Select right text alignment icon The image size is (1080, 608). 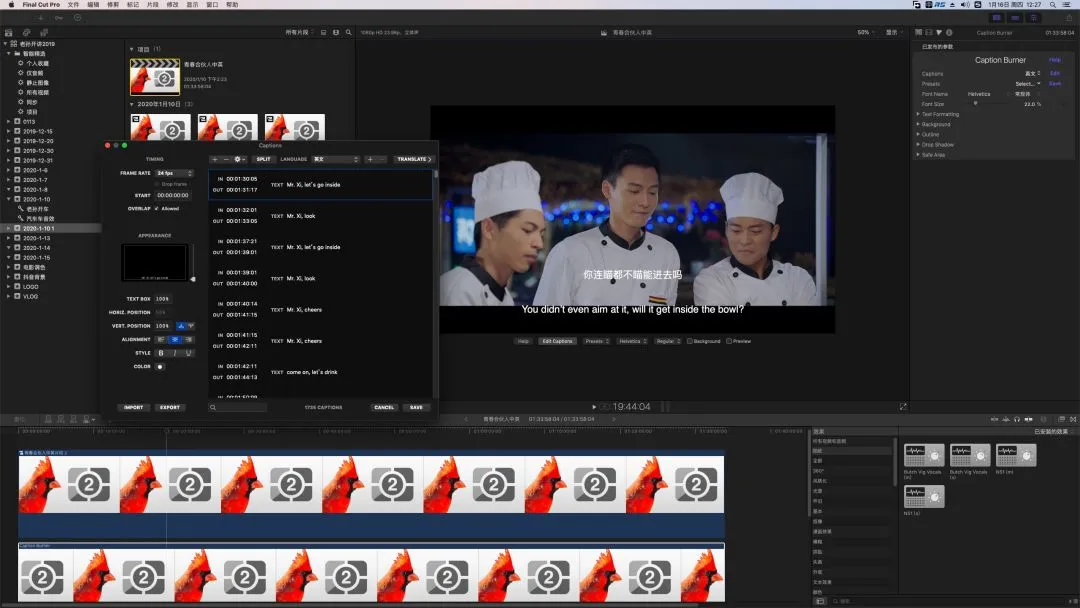[189, 339]
